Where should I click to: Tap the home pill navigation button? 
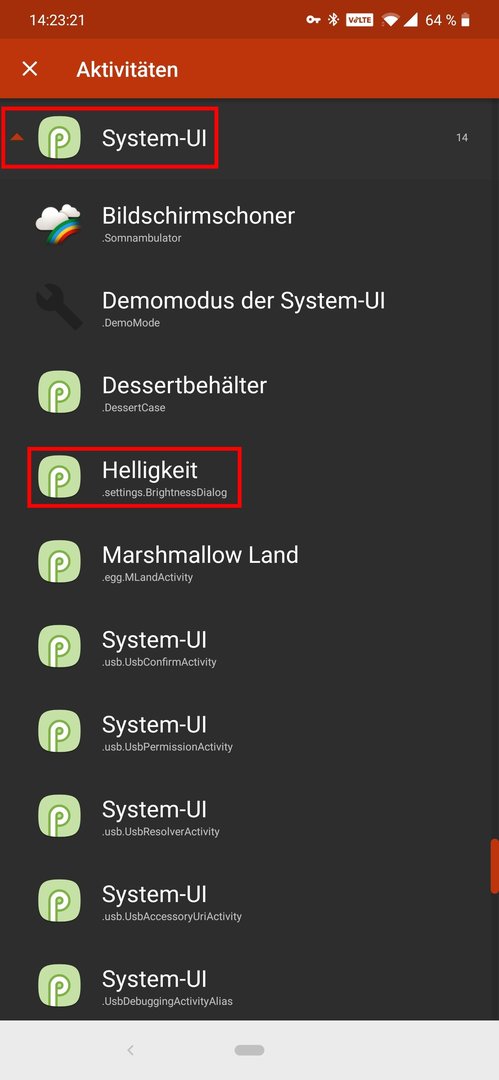pos(249,1050)
